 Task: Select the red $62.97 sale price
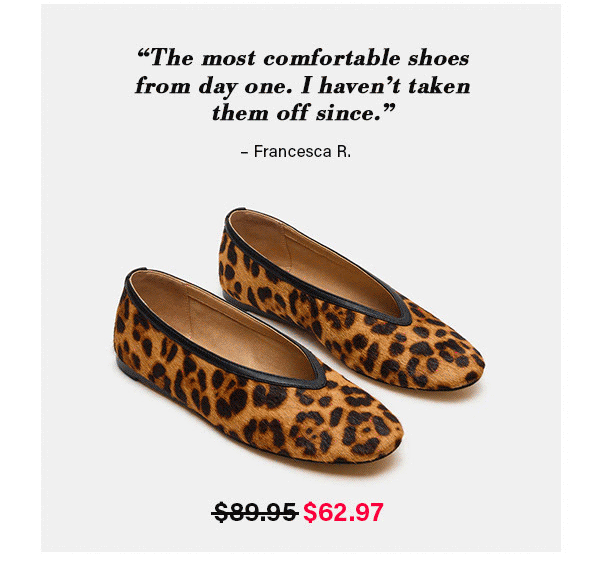pyautogui.click(x=343, y=512)
